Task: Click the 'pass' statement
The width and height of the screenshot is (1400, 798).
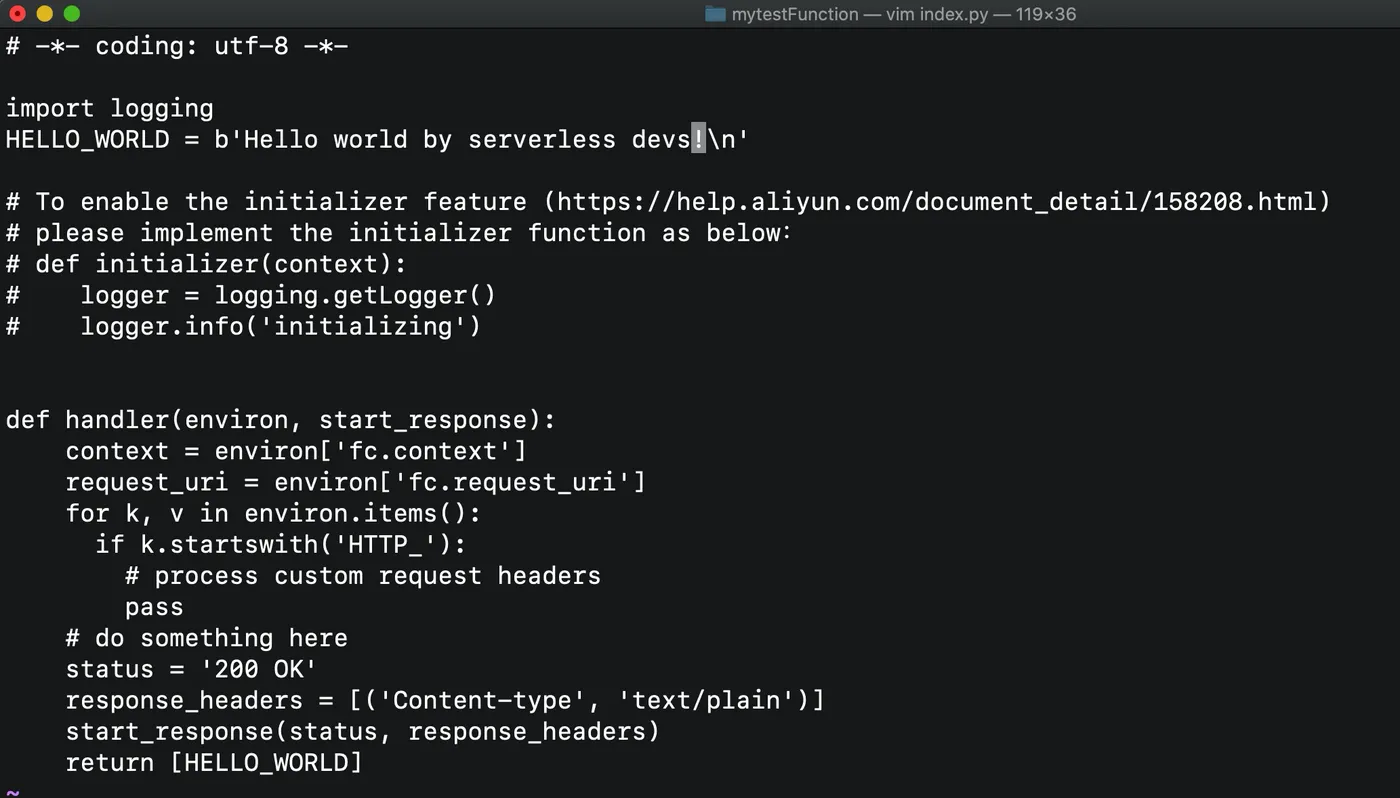Action: pos(154,606)
